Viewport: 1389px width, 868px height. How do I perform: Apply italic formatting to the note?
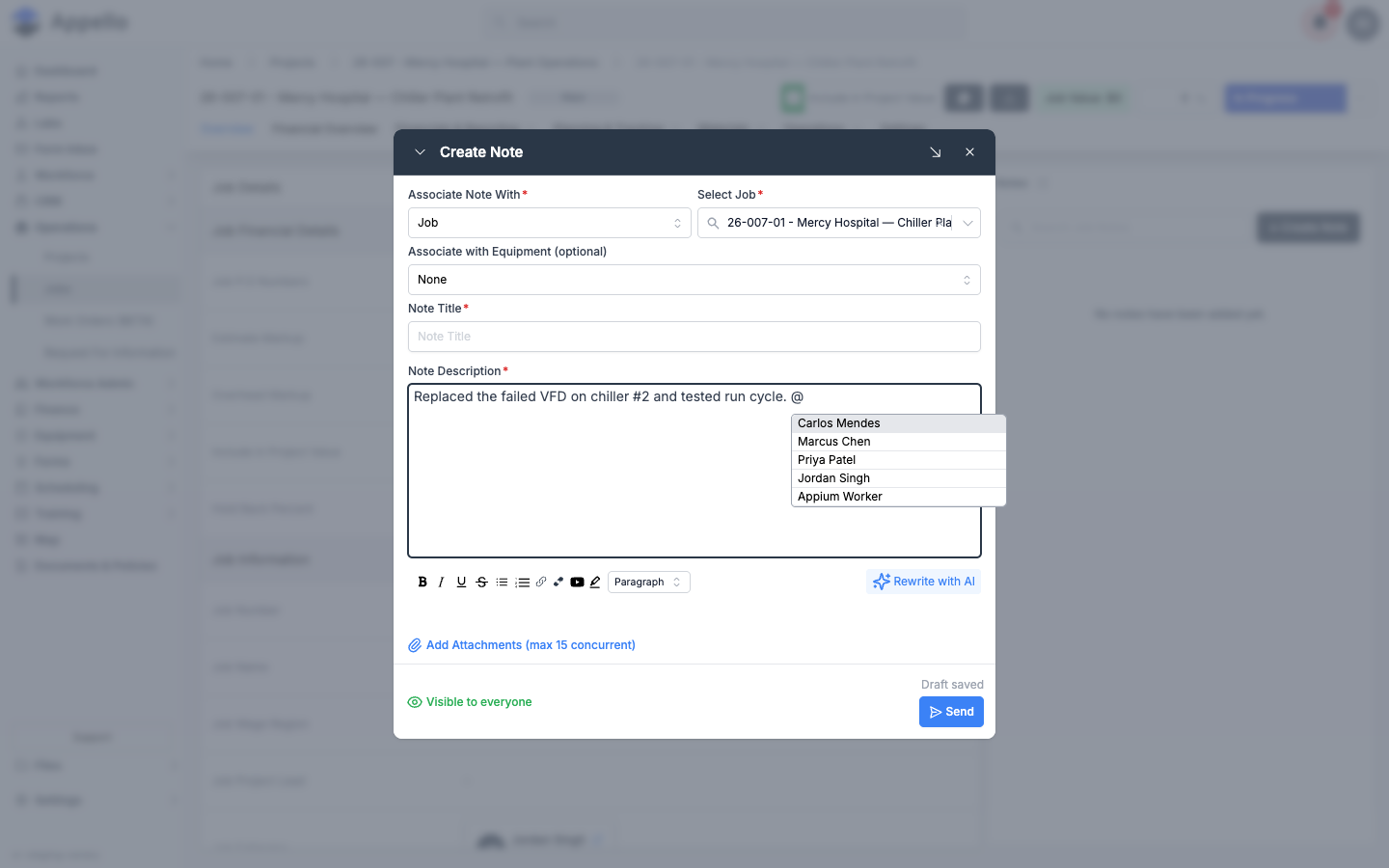coord(442,583)
